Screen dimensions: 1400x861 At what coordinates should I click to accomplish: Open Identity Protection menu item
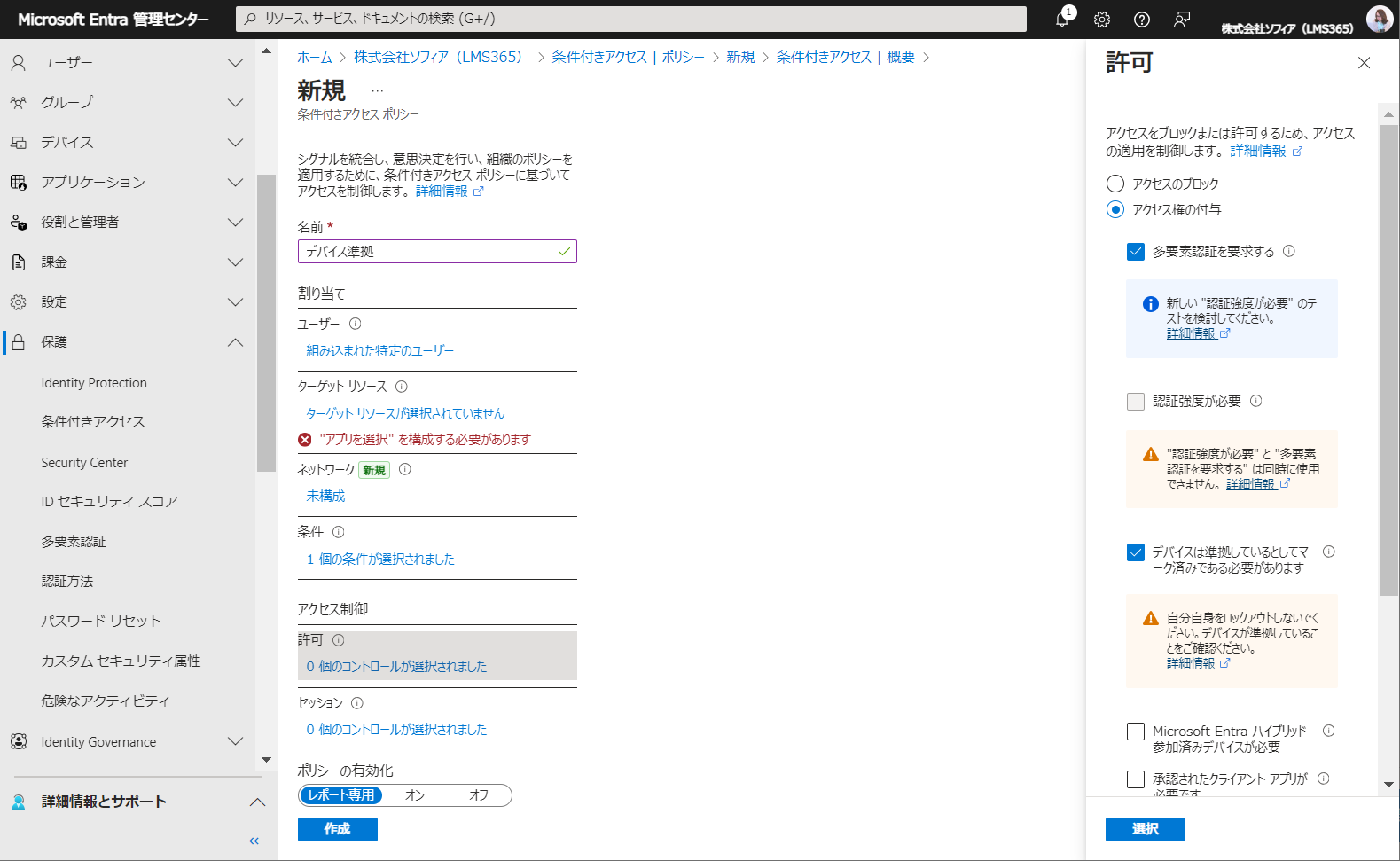(94, 383)
